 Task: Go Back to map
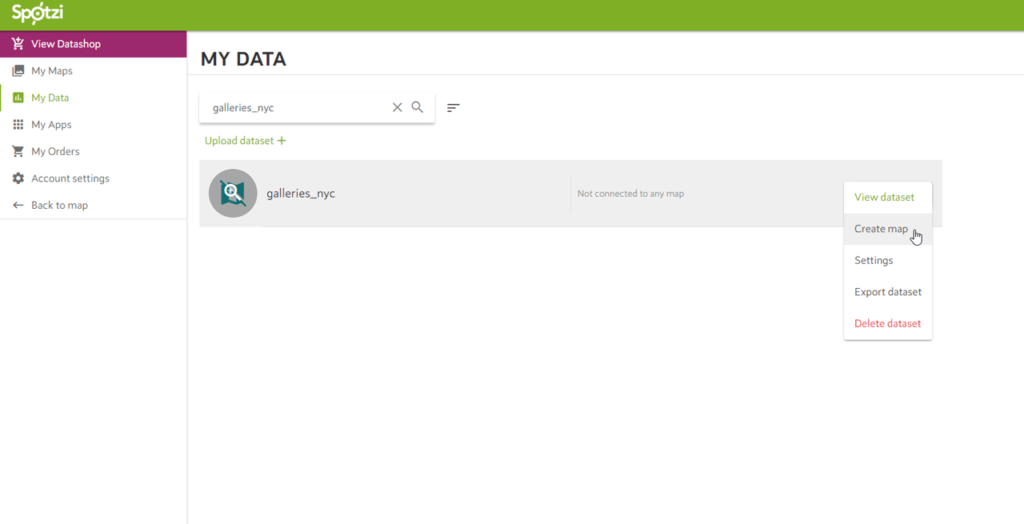[x=93, y=205]
